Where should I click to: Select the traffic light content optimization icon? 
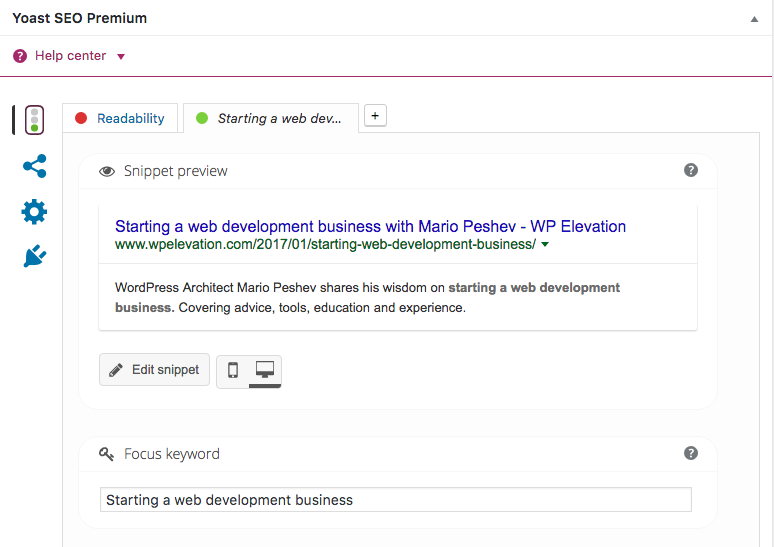click(x=35, y=120)
